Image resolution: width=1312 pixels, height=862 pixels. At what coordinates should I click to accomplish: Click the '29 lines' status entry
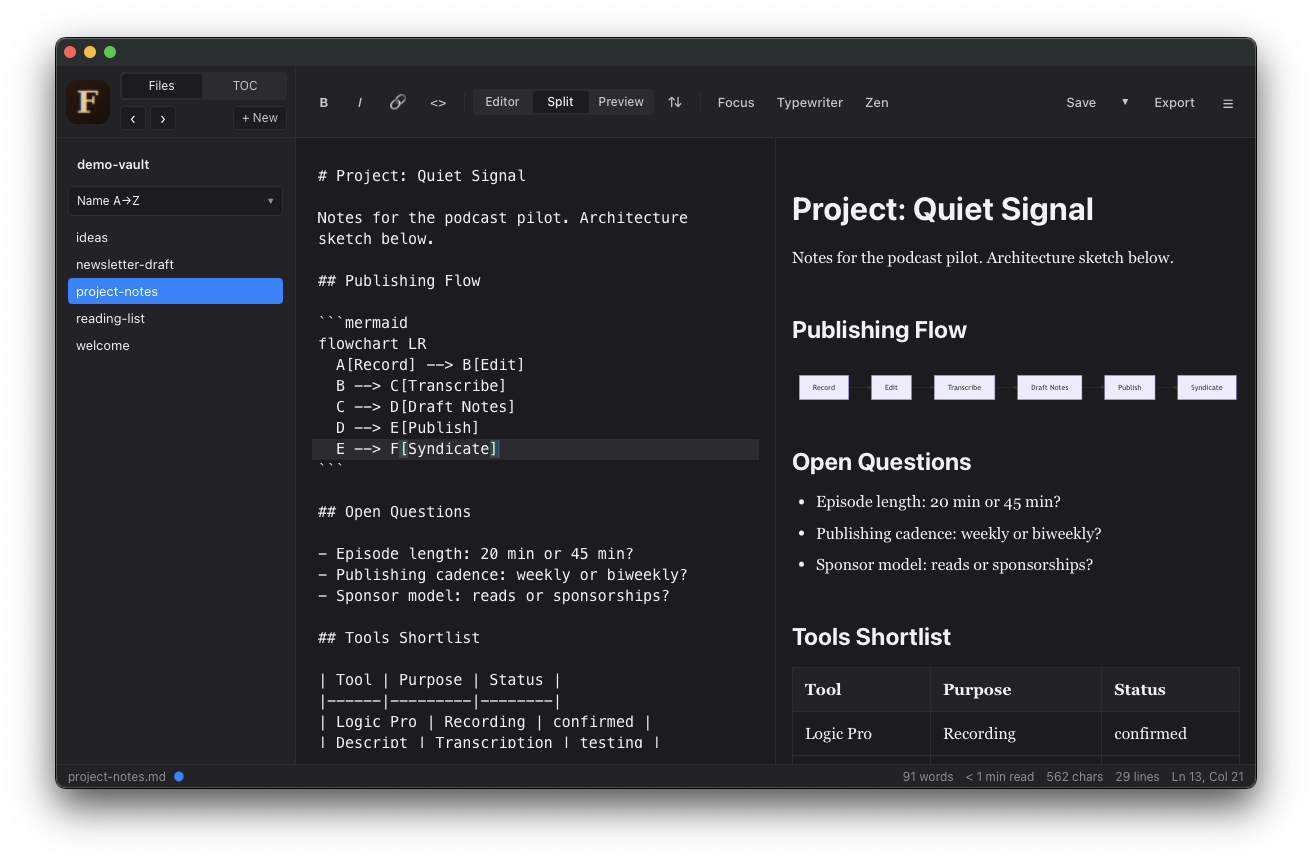click(x=1137, y=777)
